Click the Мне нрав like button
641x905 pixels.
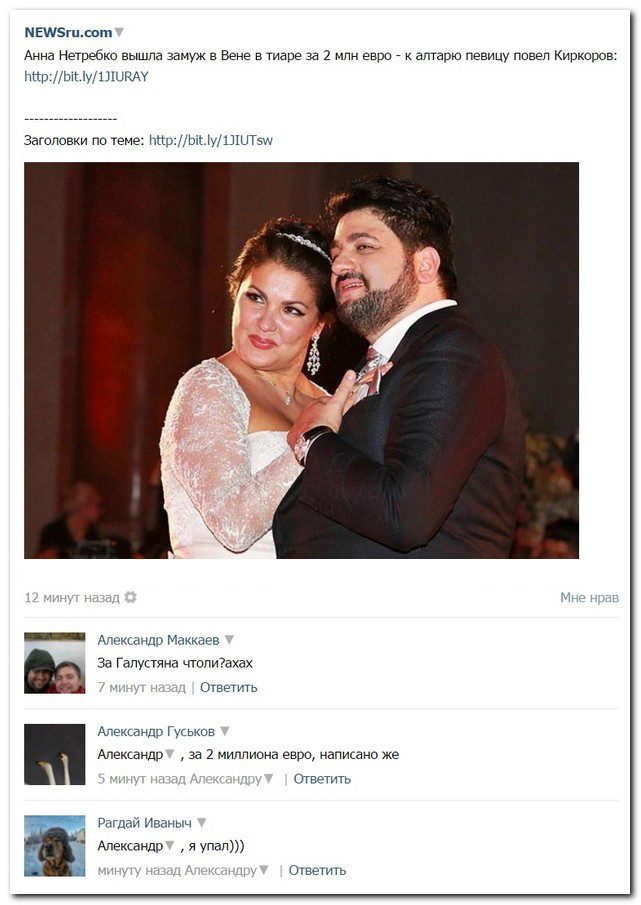coord(589,598)
